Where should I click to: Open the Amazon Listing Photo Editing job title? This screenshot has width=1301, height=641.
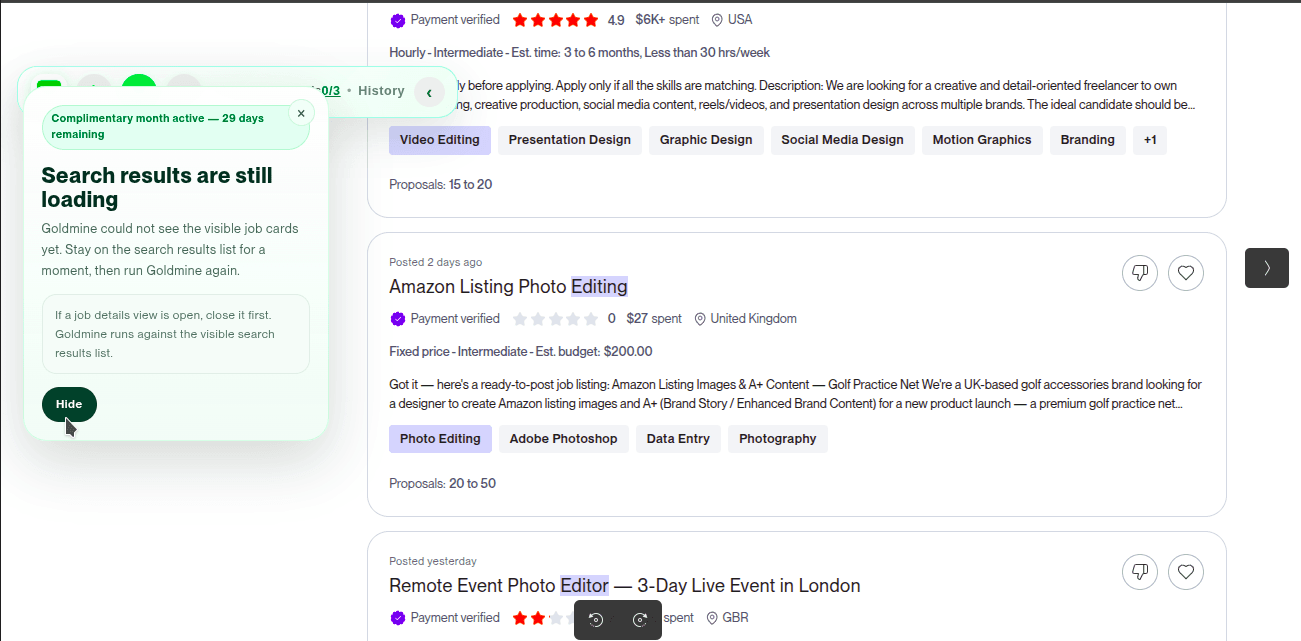coord(508,287)
